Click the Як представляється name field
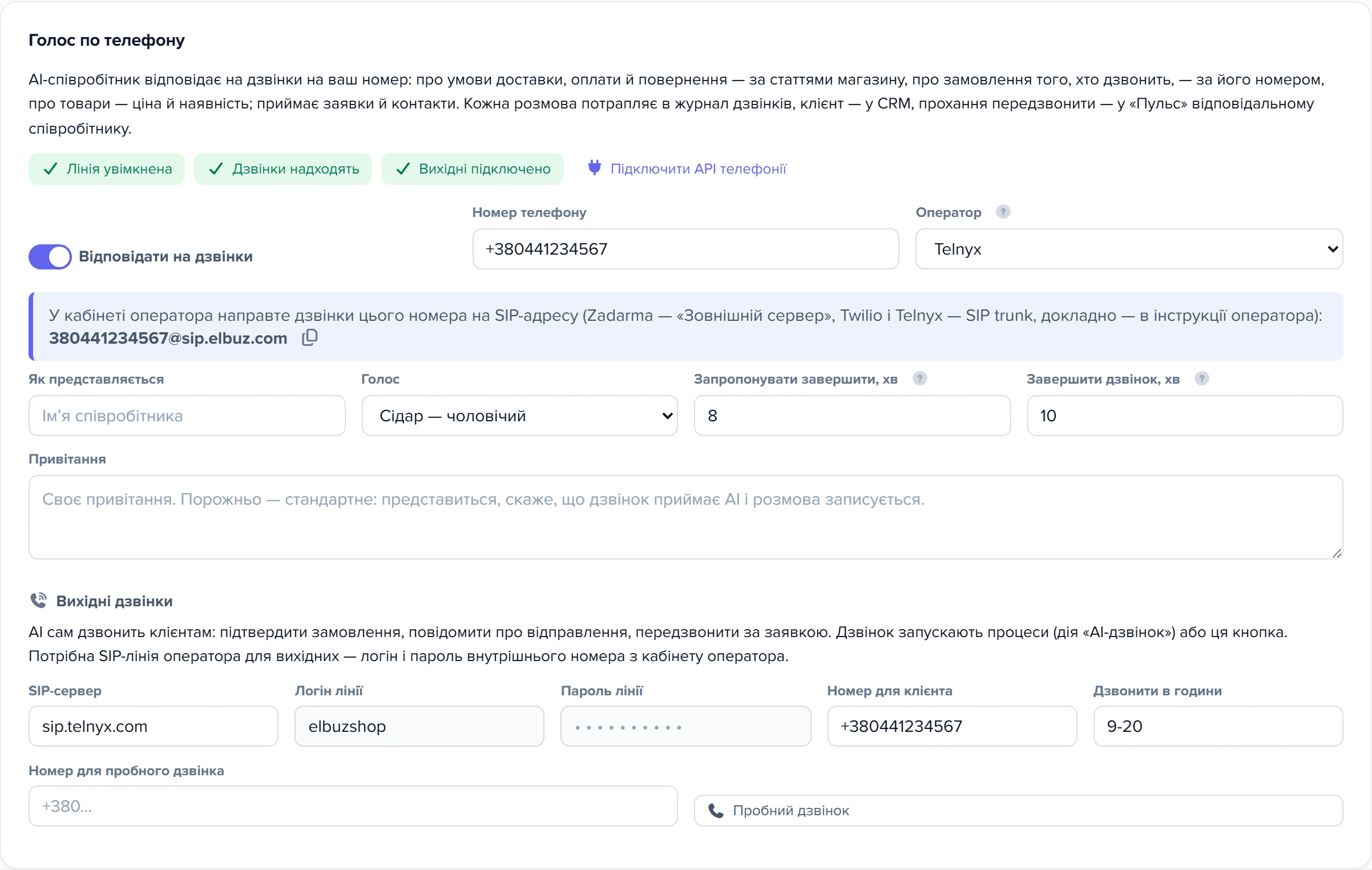The width and height of the screenshot is (1372, 870). (x=187, y=416)
